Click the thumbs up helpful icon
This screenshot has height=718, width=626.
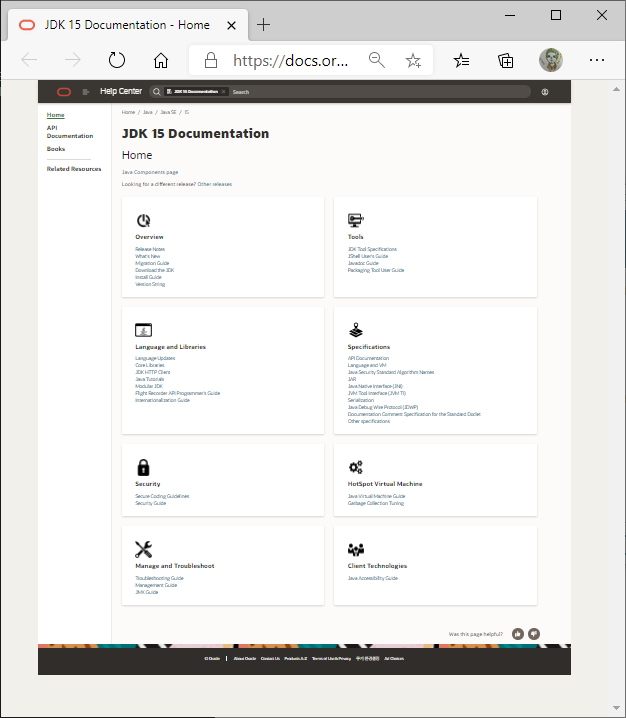tap(518, 634)
